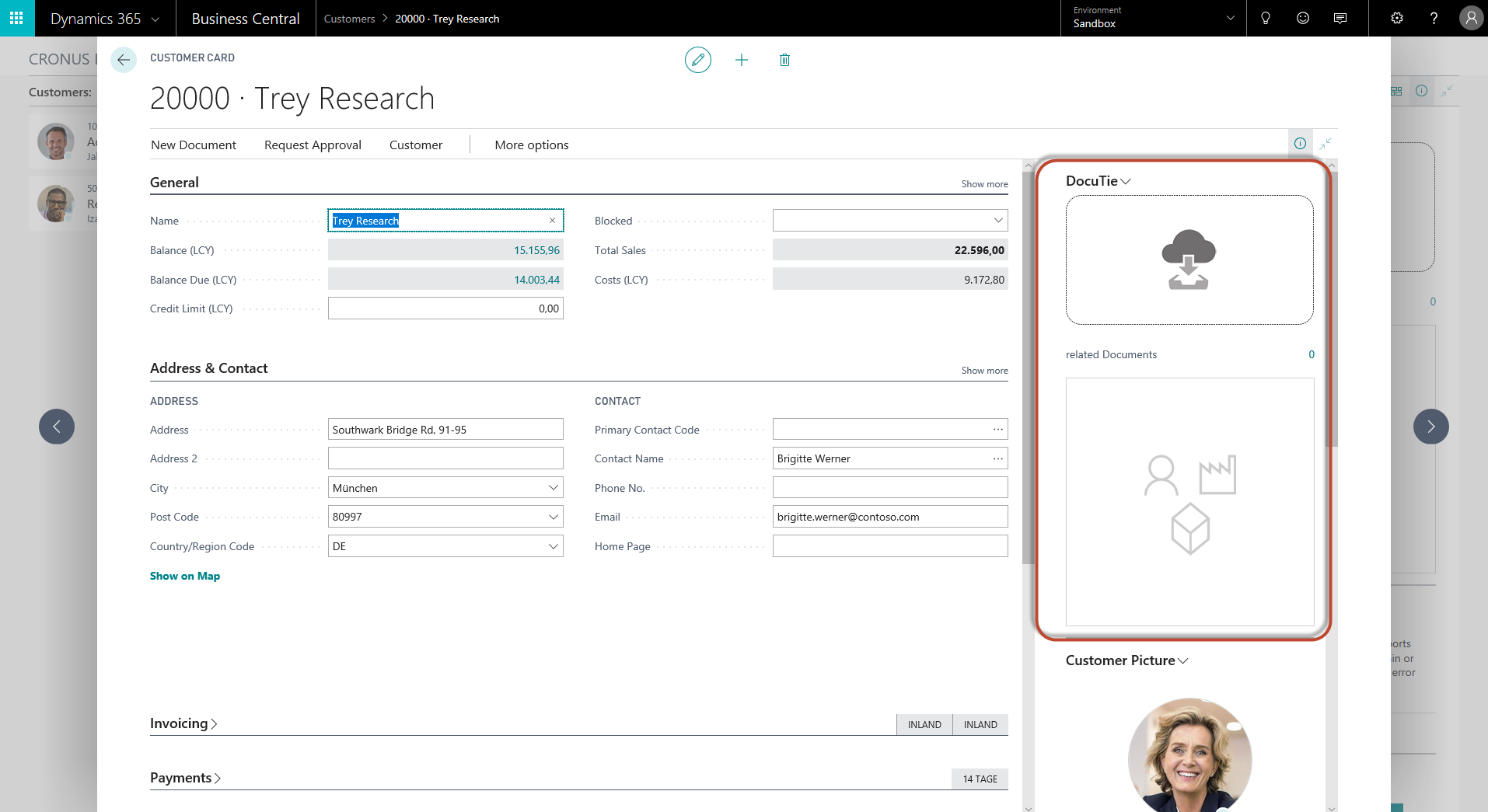Click the Customers breadcrumb
1488x812 pixels.
pyautogui.click(x=349, y=19)
